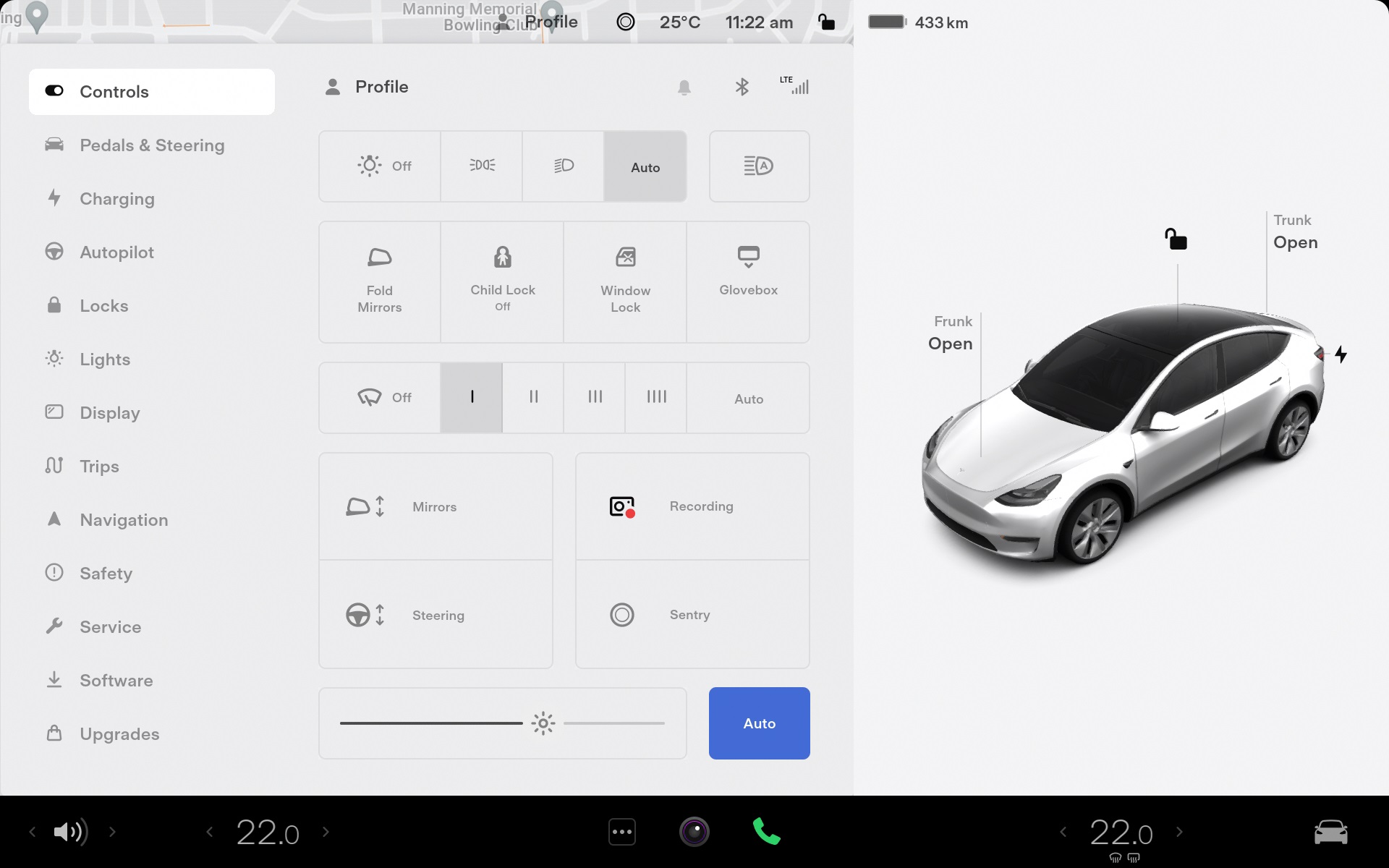This screenshot has width=1389, height=868.
Task: Raise volume with right chevron
Action: pos(112,832)
